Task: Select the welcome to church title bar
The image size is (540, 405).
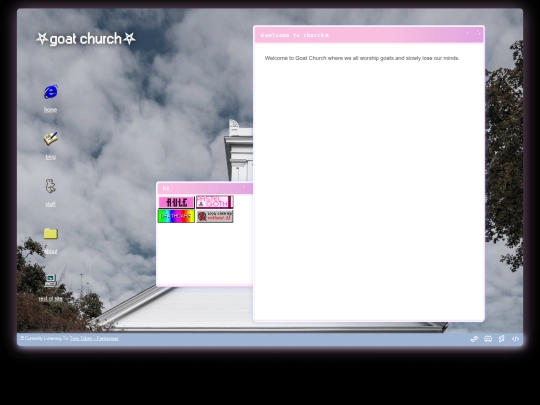Action: coord(369,35)
